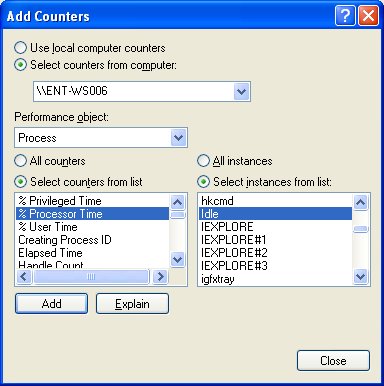Click the help question mark icon
The width and height of the screenshot is (384, 386).
point(345,15)
